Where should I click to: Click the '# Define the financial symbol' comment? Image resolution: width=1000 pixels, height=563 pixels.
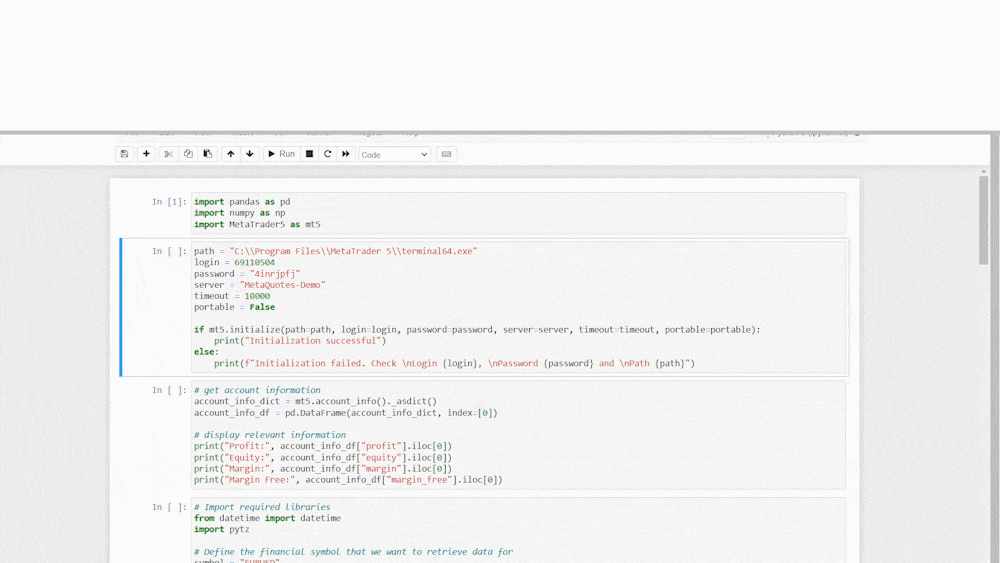(354, 552)
